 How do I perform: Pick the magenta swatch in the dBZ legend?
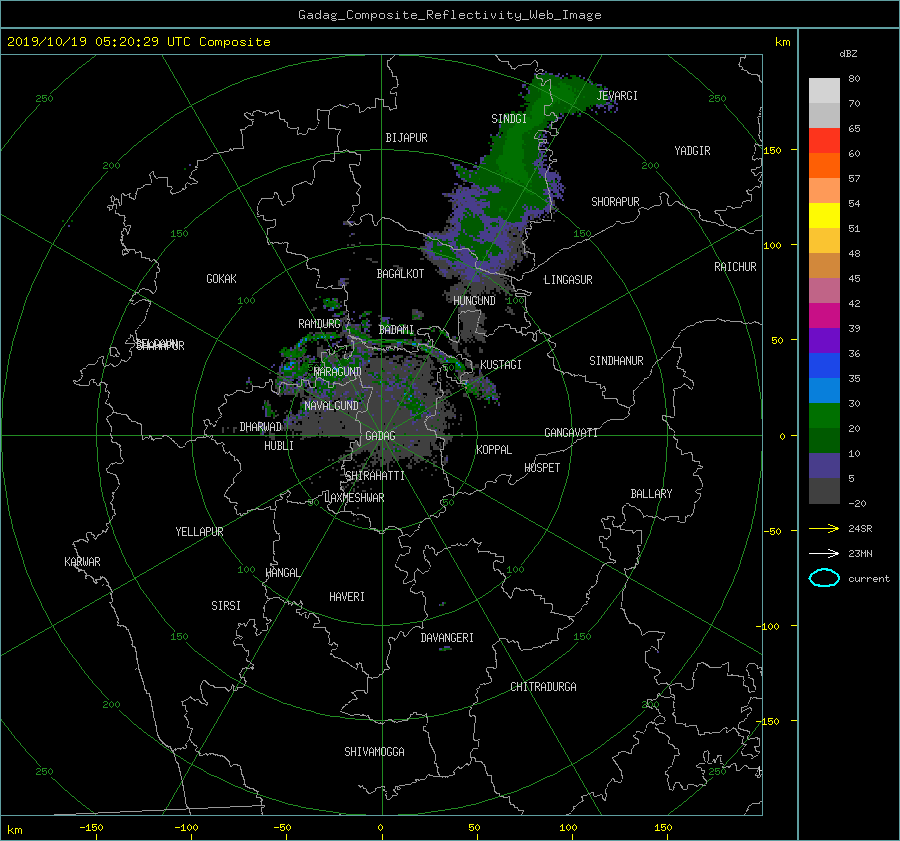pyautogui.click(x=824, y=316)
